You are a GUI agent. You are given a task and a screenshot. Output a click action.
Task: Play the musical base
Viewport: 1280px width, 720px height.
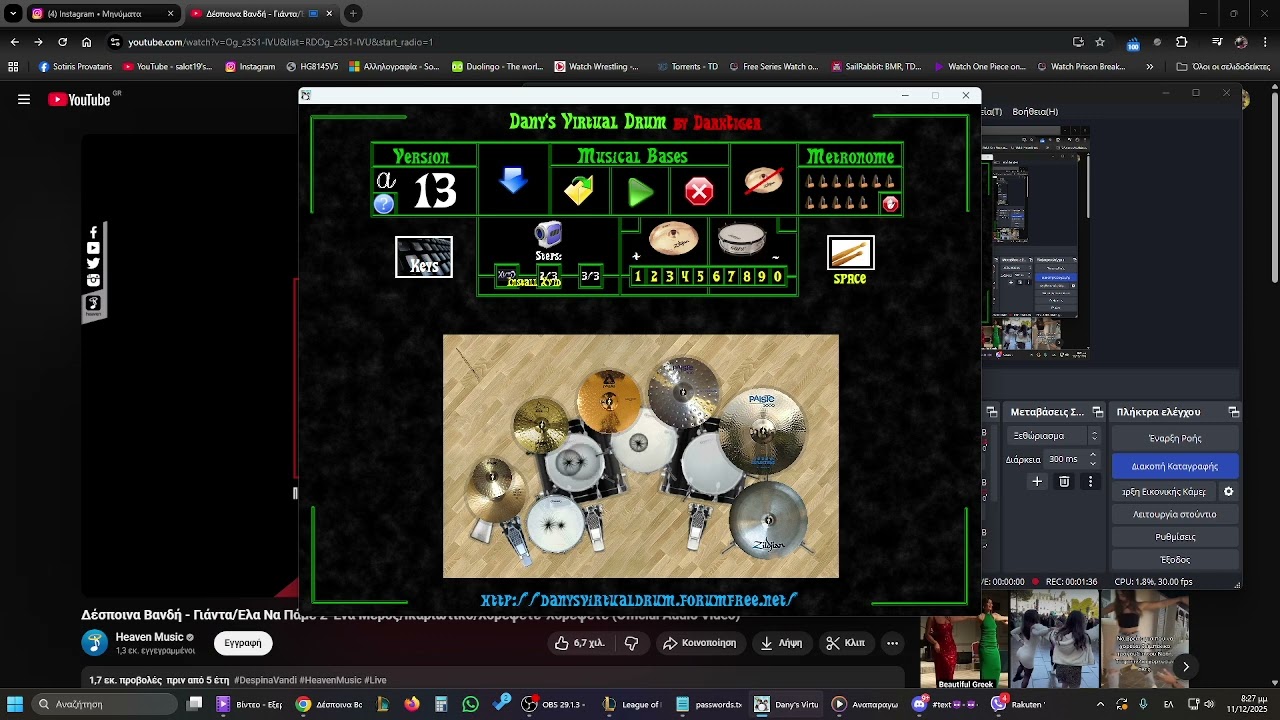click(640, 191)
